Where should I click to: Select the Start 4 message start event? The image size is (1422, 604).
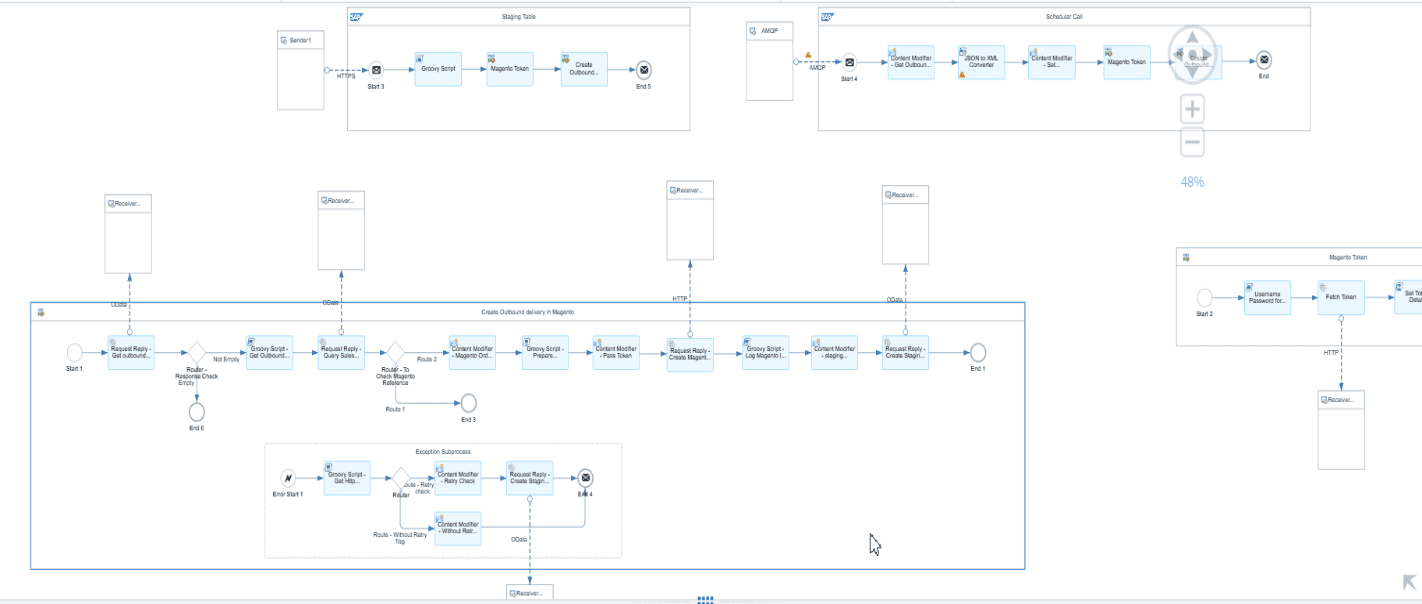pos(849,61)
